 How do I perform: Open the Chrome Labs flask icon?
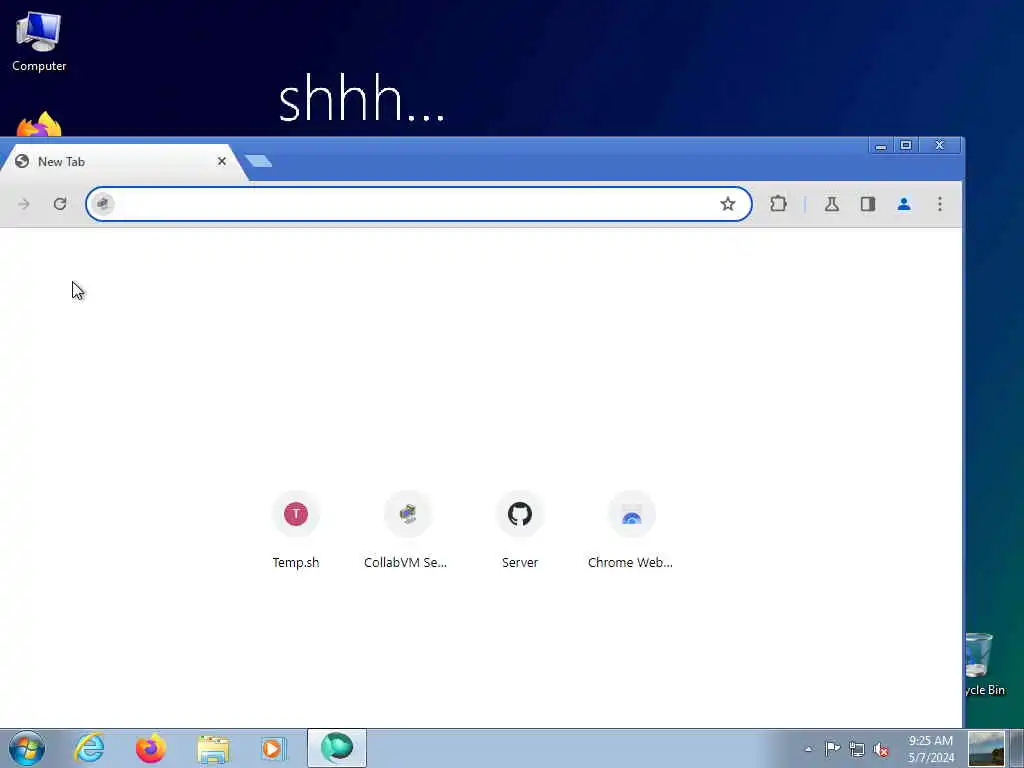(831, 204)
